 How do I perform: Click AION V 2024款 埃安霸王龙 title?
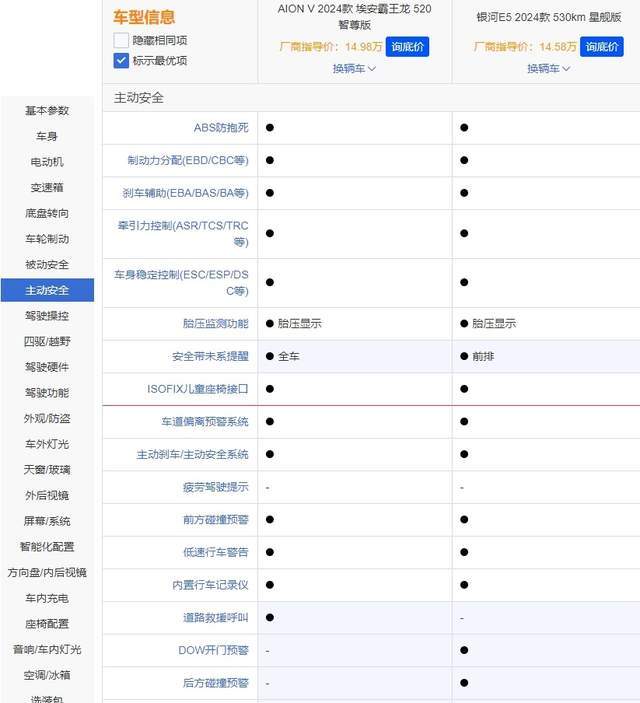[354, 16]
